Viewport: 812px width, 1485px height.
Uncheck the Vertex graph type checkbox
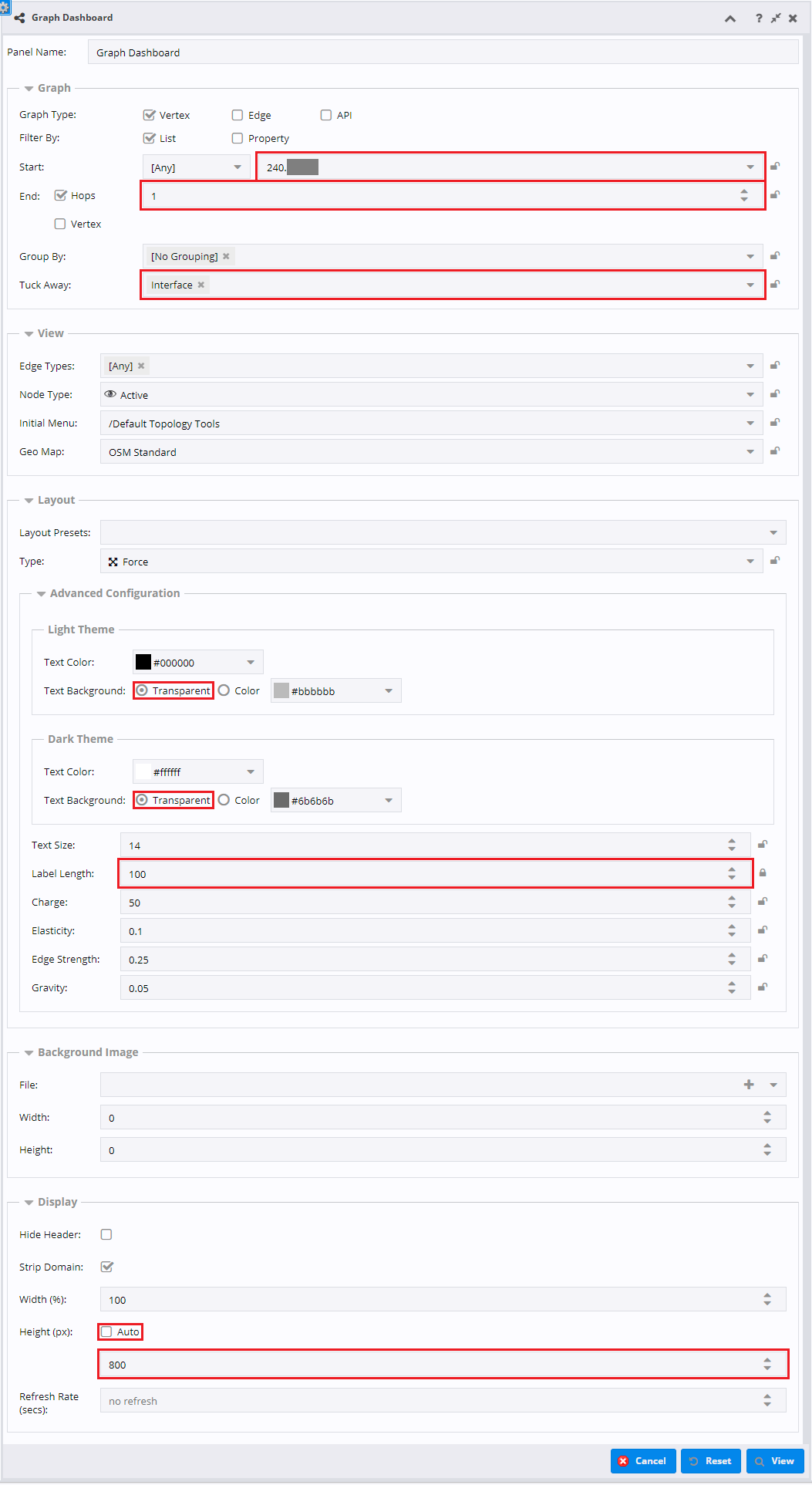pyautogui.click(x=150, y=115)
